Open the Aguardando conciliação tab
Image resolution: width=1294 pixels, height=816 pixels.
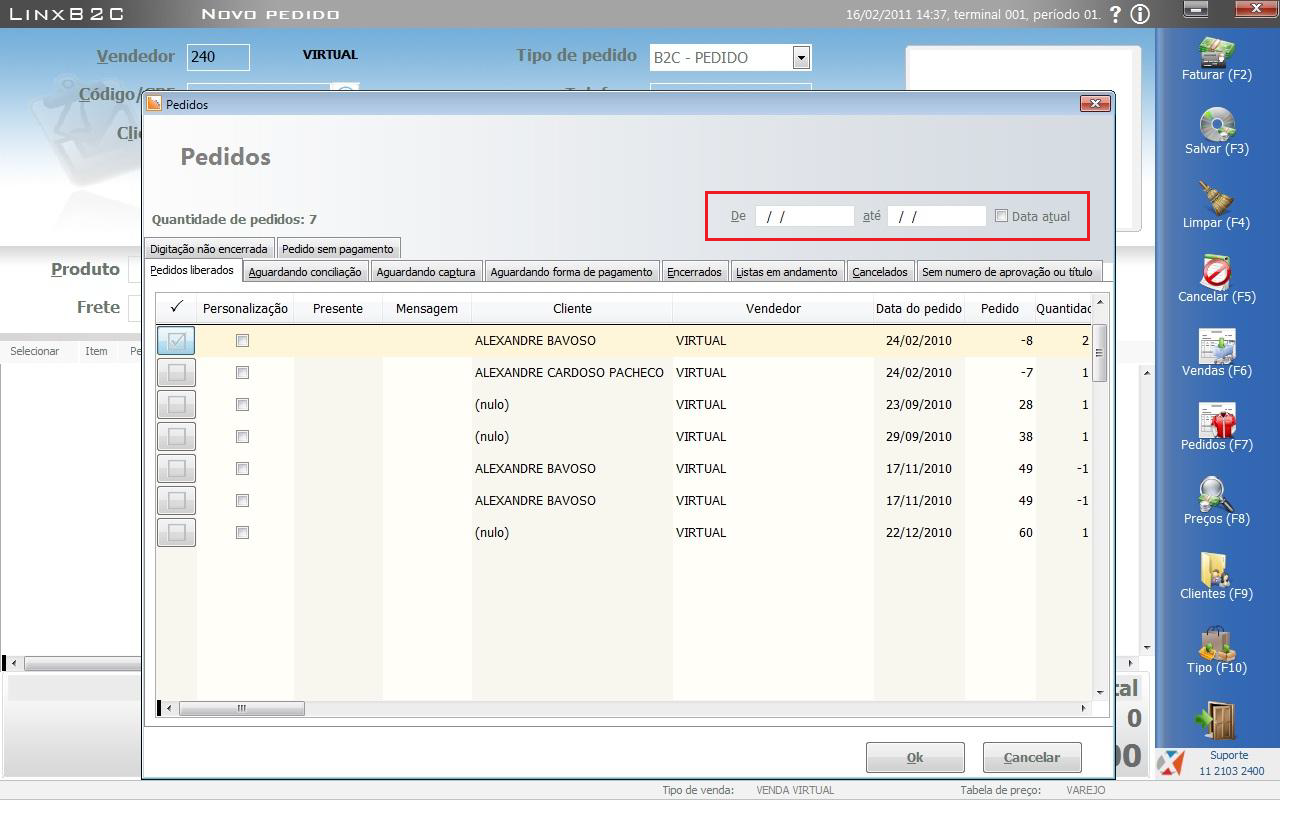tap(305, 272)
